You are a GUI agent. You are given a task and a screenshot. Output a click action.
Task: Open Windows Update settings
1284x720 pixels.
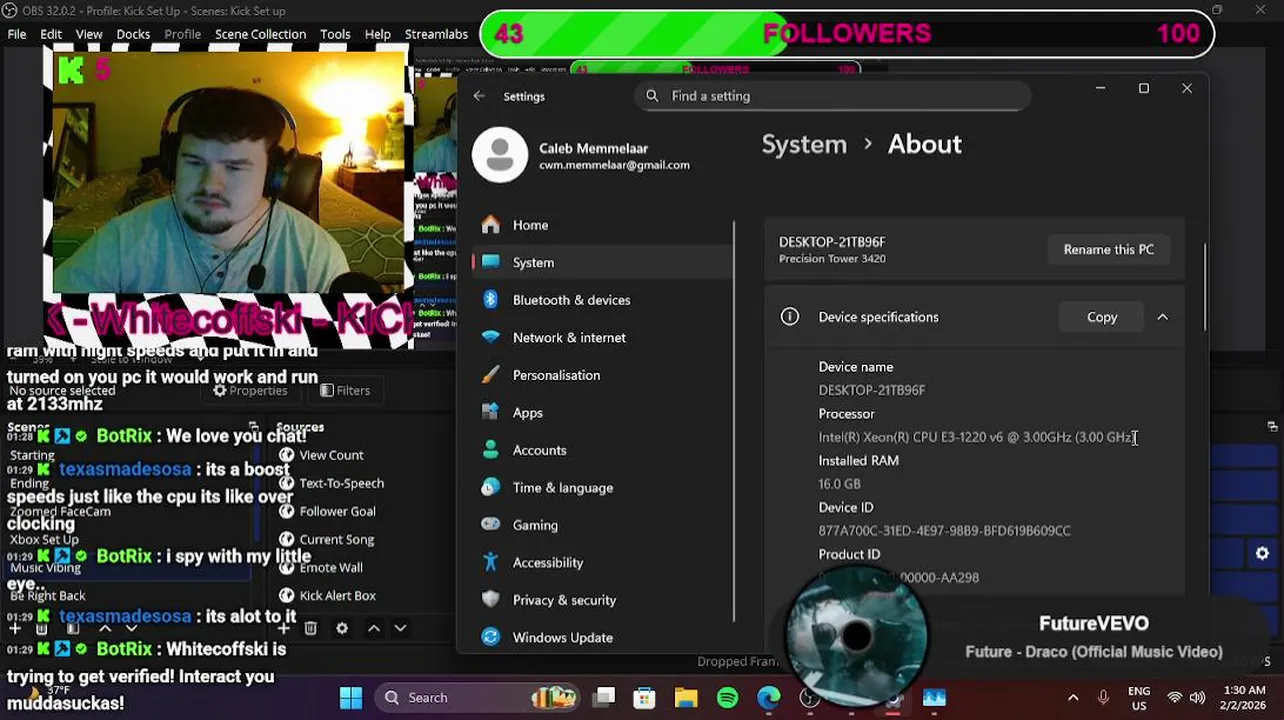pos(603,637)
